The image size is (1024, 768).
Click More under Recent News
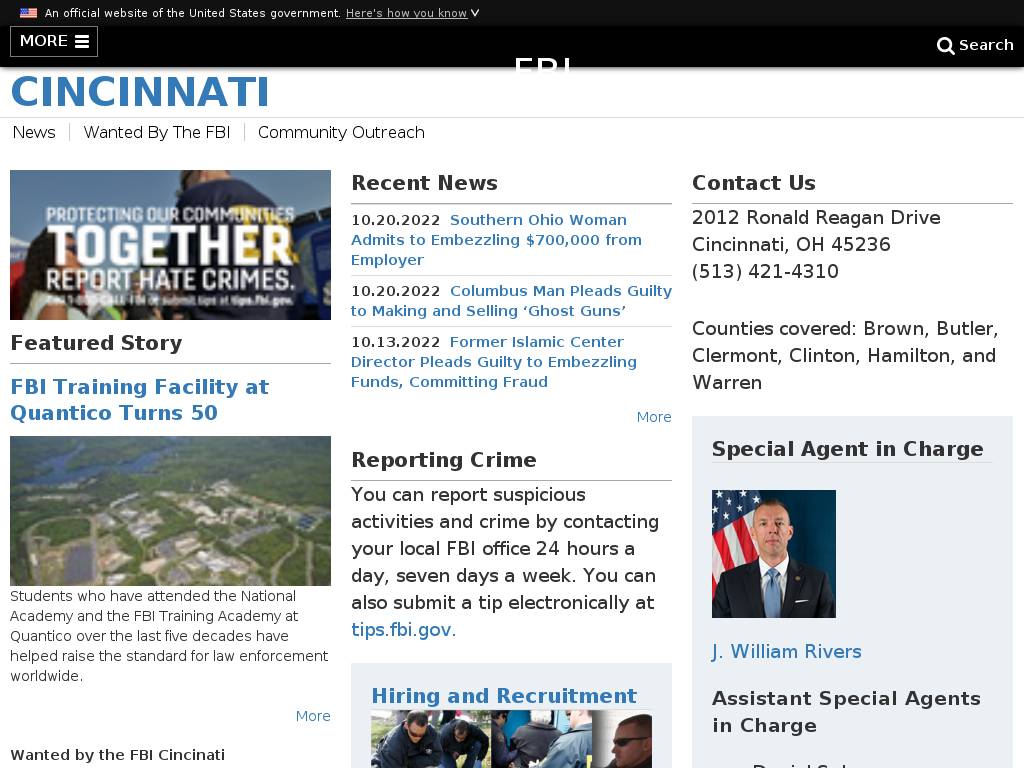pyautogui.click(x=654, y=417)
